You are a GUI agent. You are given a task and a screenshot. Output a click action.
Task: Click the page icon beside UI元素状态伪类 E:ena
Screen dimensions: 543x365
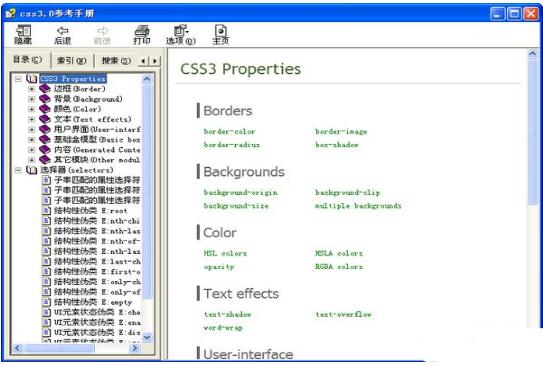coord(46,322)
